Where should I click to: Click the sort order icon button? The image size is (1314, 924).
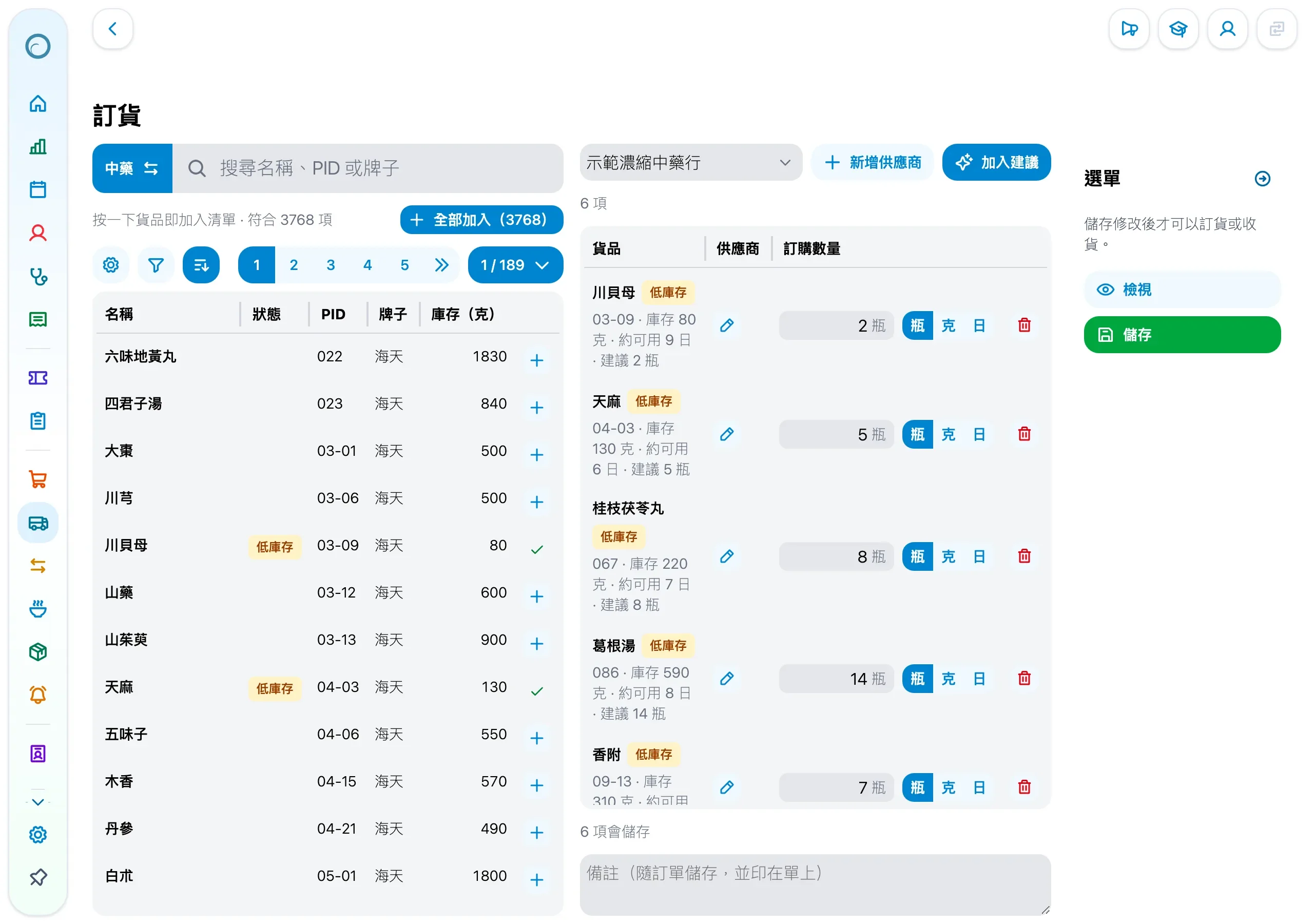tap(201, 265)
